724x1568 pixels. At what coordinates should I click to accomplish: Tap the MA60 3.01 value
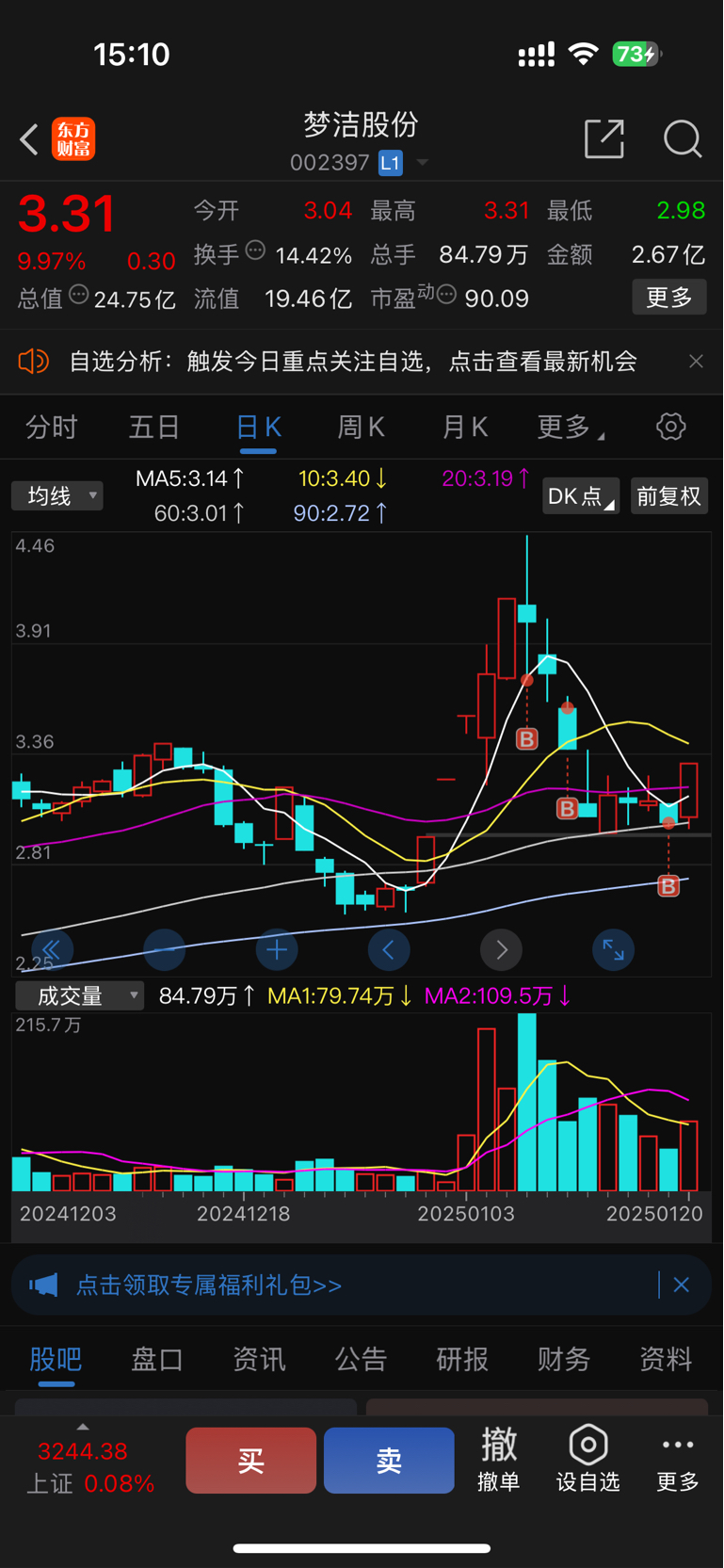(200, 513)
